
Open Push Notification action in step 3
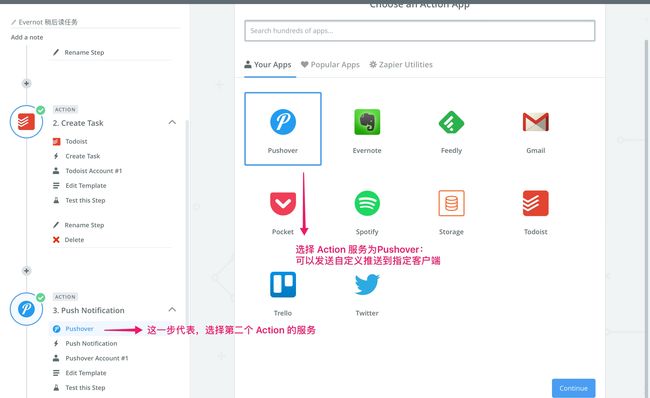click(x=91, y=343)
